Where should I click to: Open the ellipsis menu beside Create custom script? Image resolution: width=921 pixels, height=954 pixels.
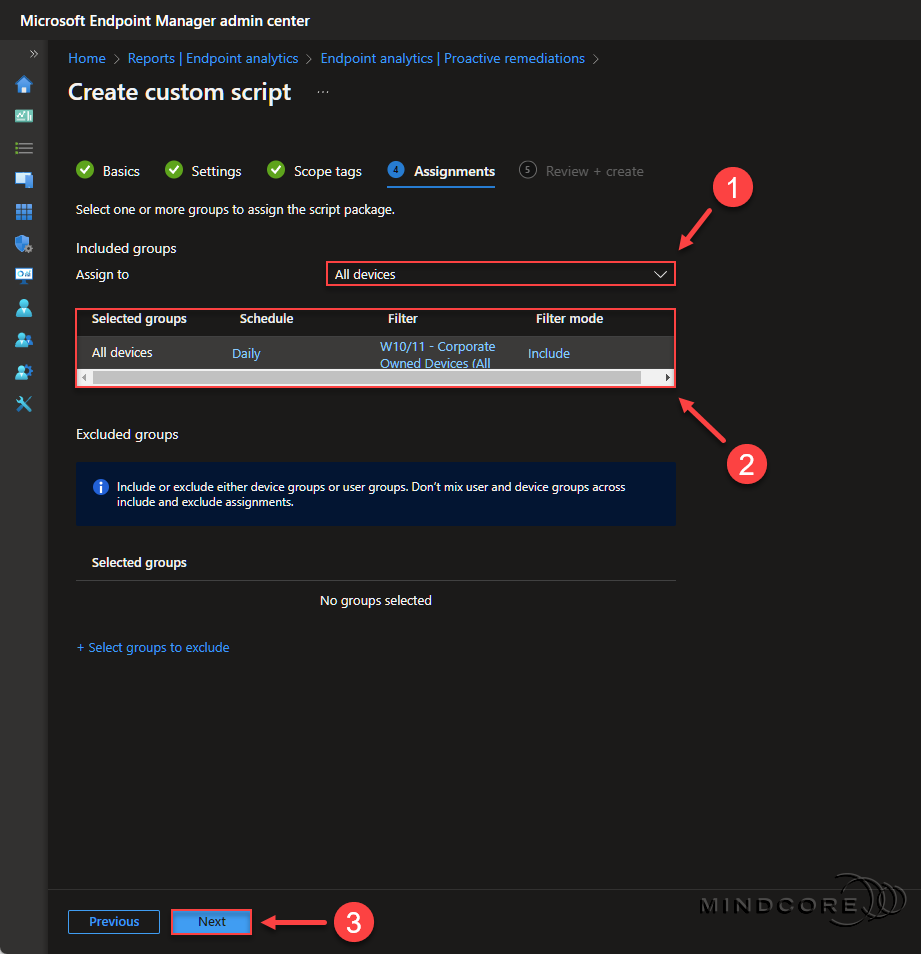pyautogui.click(x=322, y=91)
